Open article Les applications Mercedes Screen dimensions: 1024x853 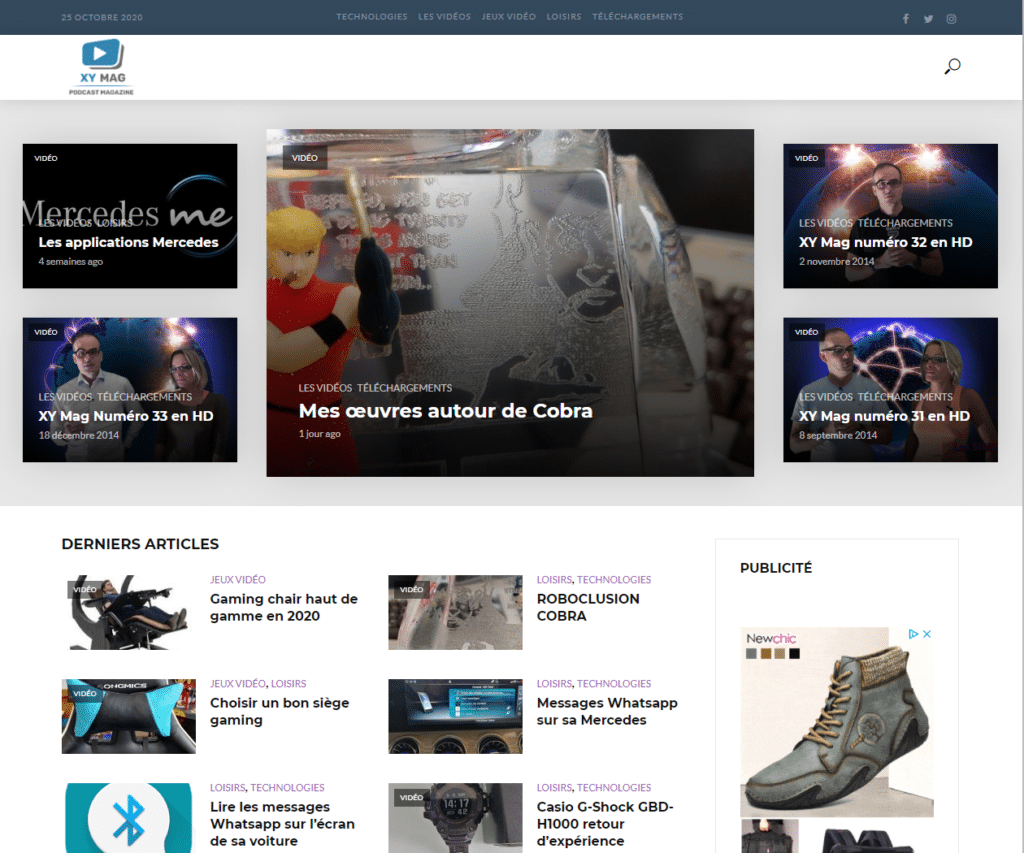[129, 242]
